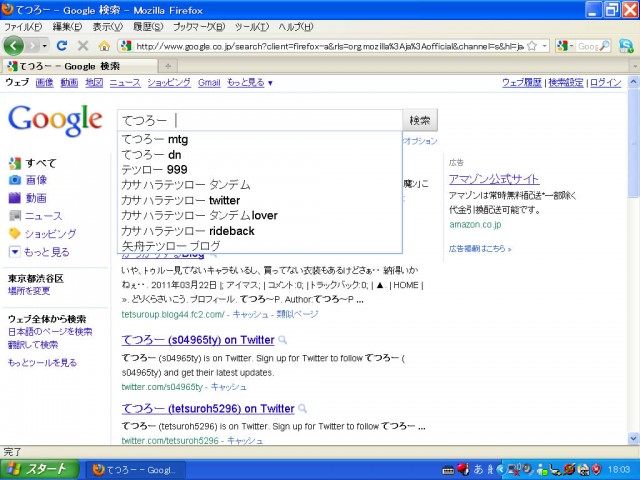This screenshot has height=480, width=640.
Task: Select the てつろー - Google 検索 tab
Action: click(80, 66)
